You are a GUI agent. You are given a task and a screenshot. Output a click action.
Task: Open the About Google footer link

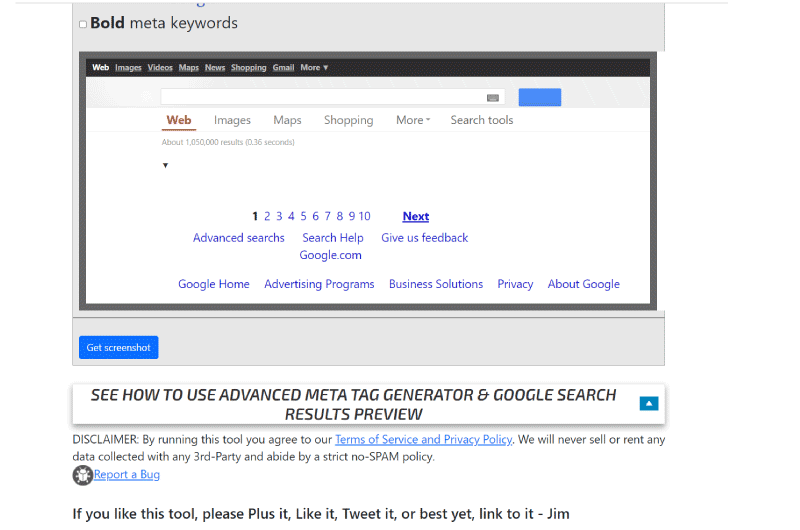[x=584, y=284]
